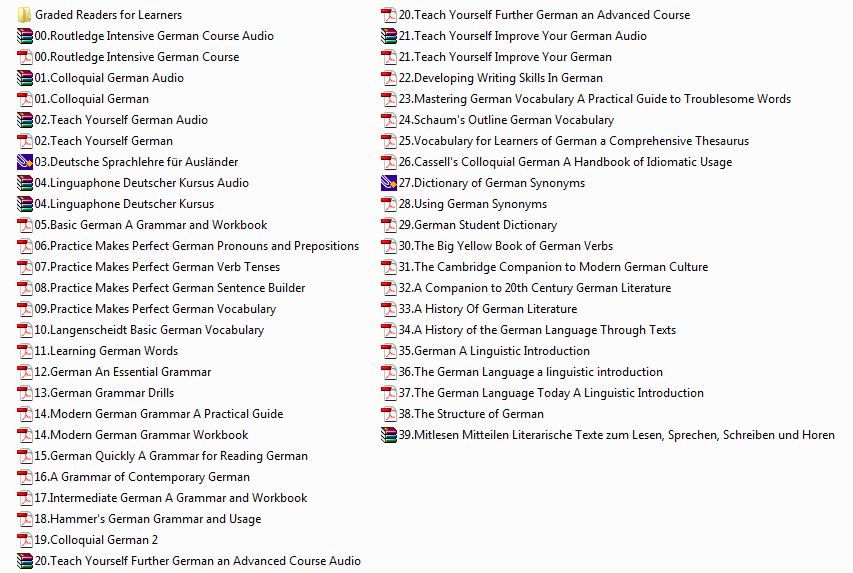Click the purple icon for Deutsche Sprachlehre für Ausländer

[25, 162]
